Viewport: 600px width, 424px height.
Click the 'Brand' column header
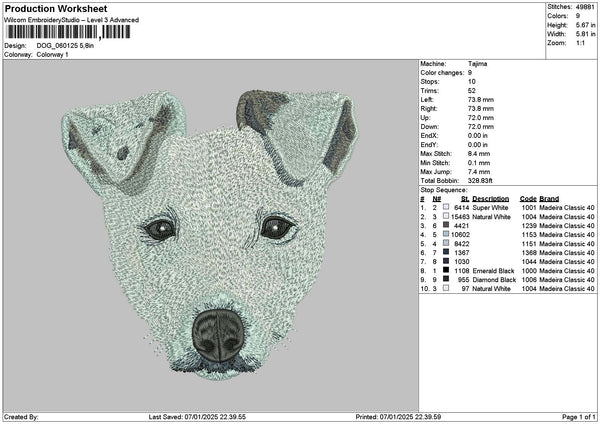(549, 199)
